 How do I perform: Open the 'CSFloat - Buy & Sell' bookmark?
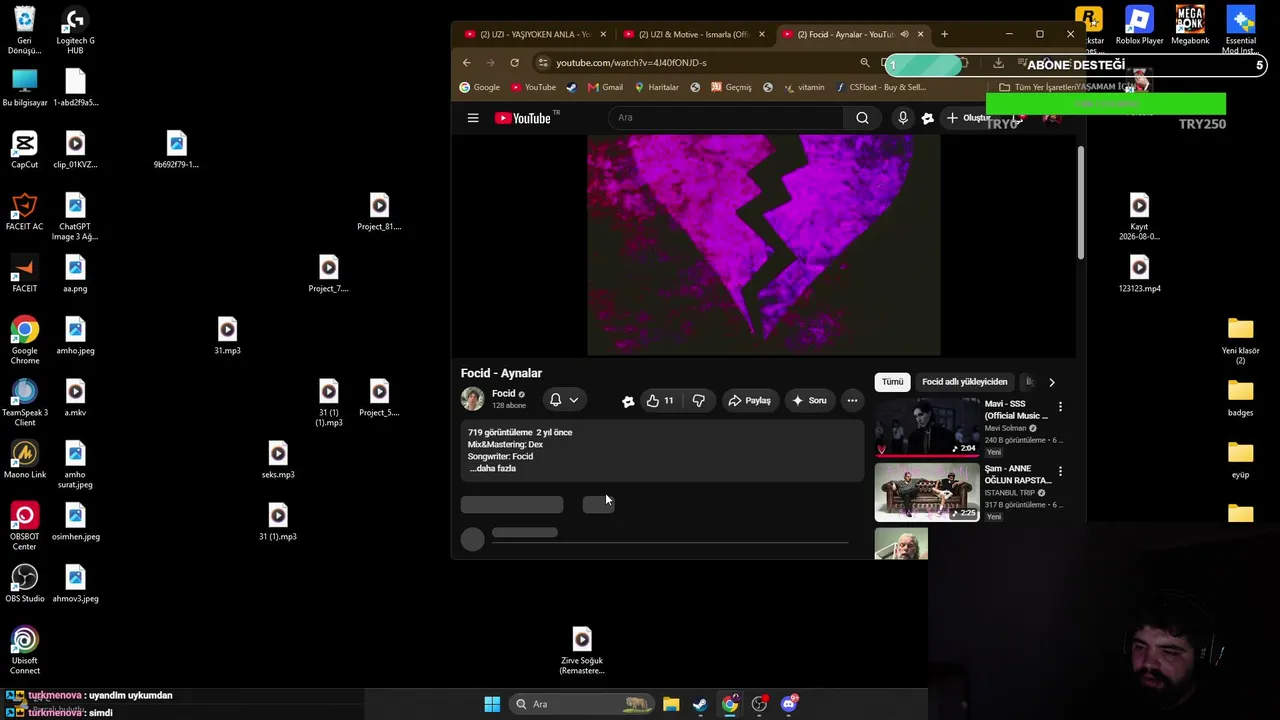881,87
